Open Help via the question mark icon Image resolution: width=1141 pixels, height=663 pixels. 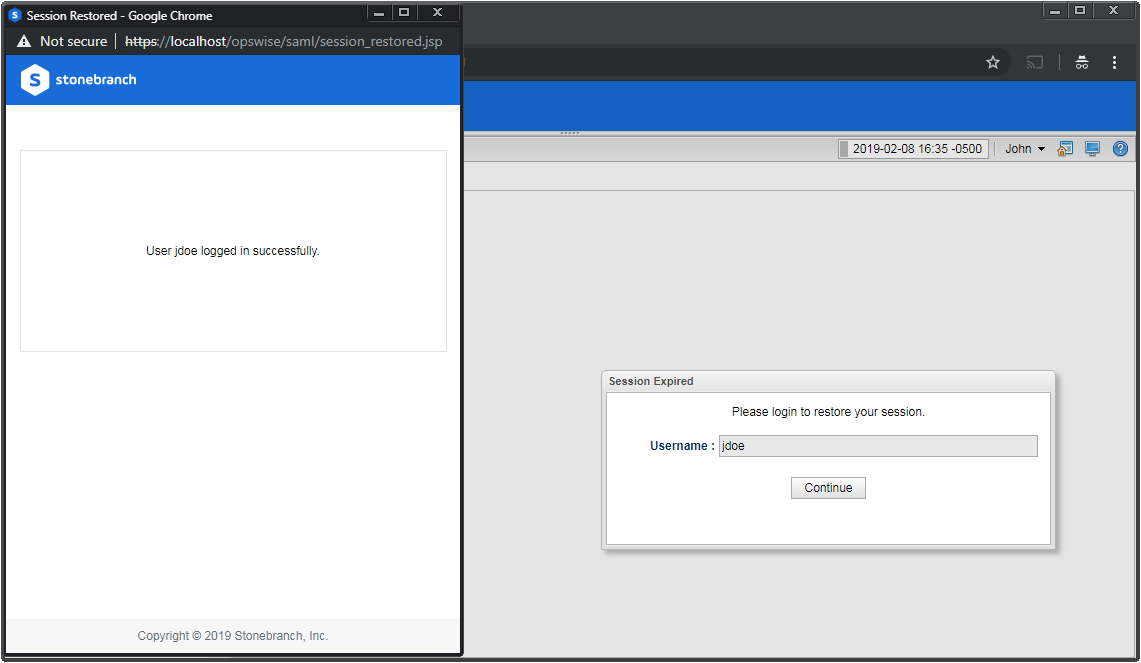pyautogui.click(x=1120, y=149)
